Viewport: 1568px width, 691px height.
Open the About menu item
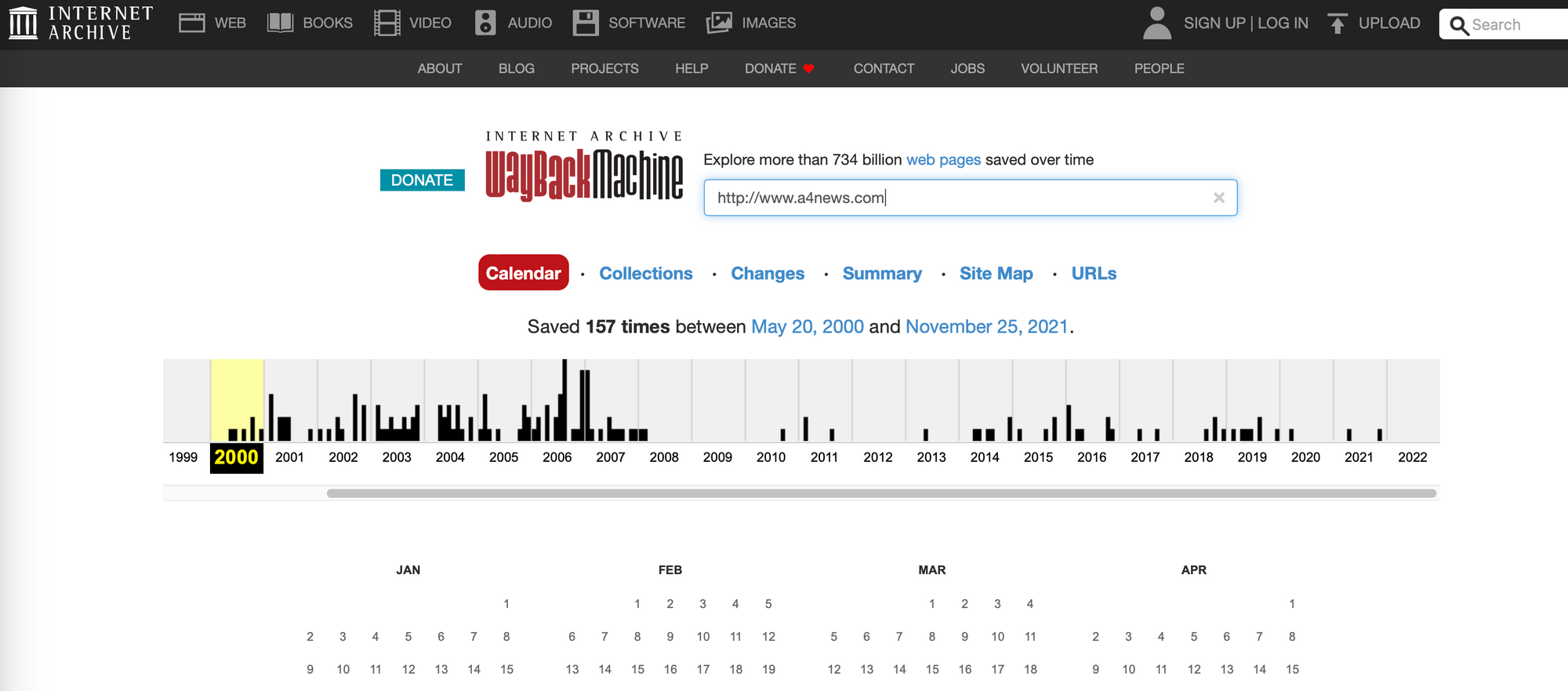(440, 68)
